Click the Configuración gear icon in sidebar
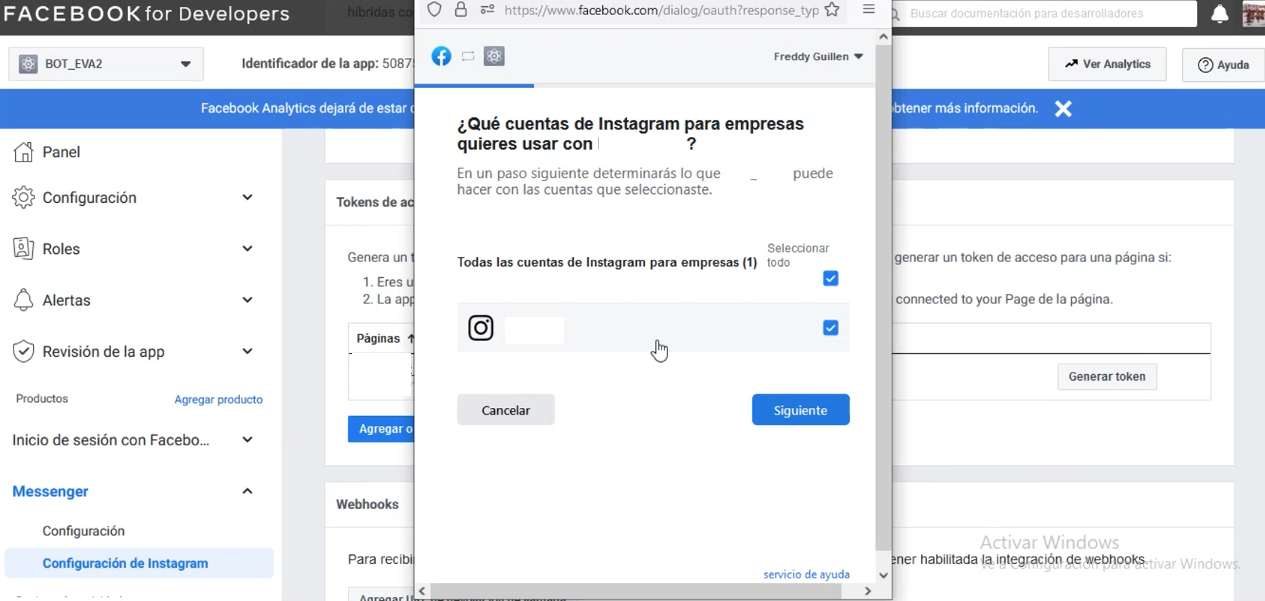The image size is (1265, 601). pyautogui.click(x=23, y=198)
